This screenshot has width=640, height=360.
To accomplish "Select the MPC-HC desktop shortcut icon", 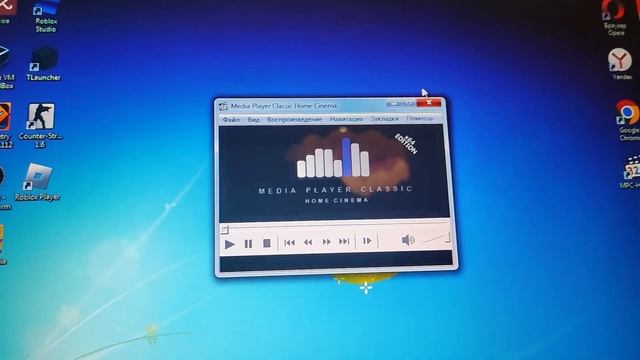I will point(631,172).
